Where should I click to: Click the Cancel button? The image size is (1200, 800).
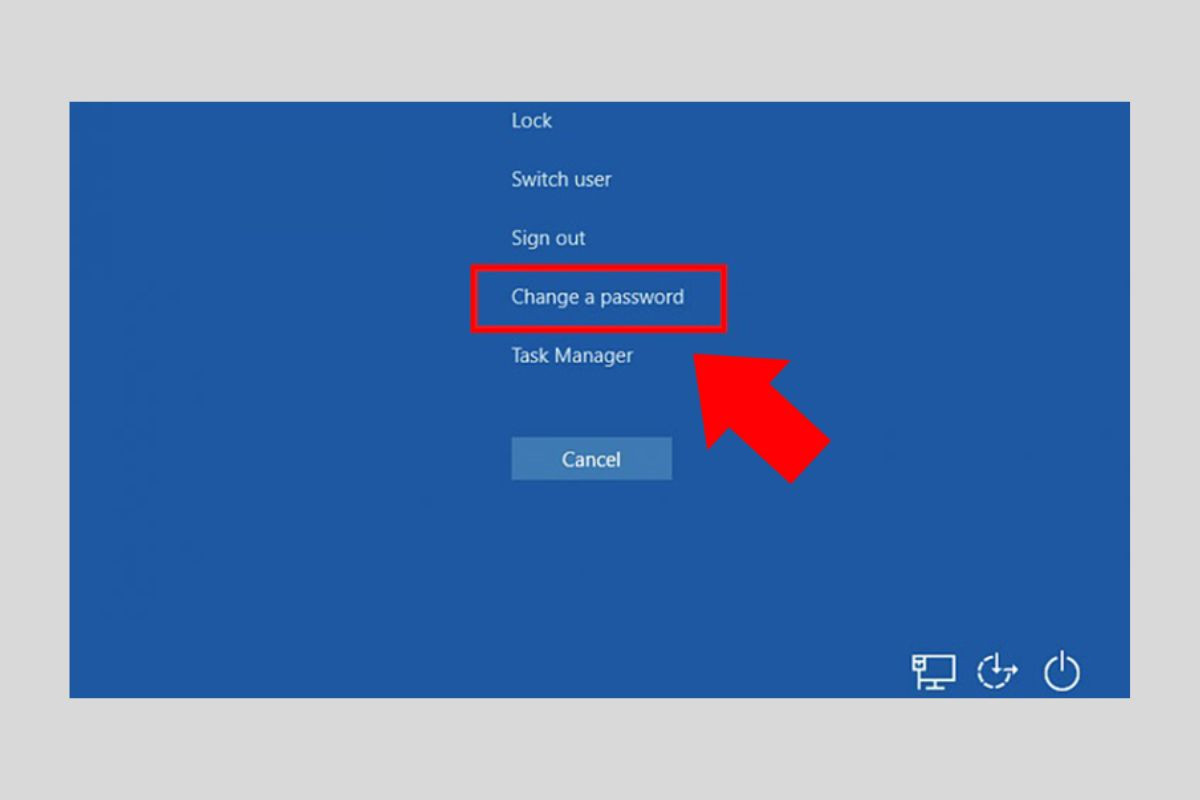point(591,459)
